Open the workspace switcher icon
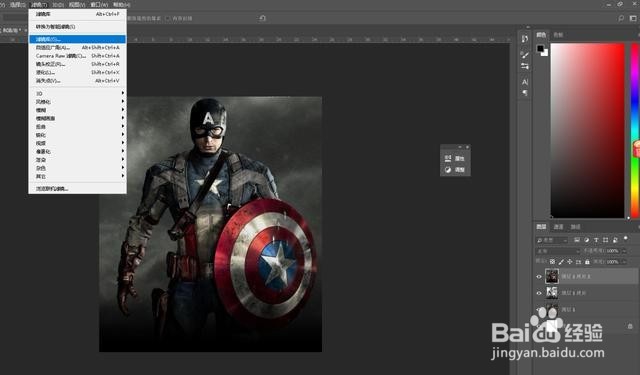640x375 pixels. (633, 18)
